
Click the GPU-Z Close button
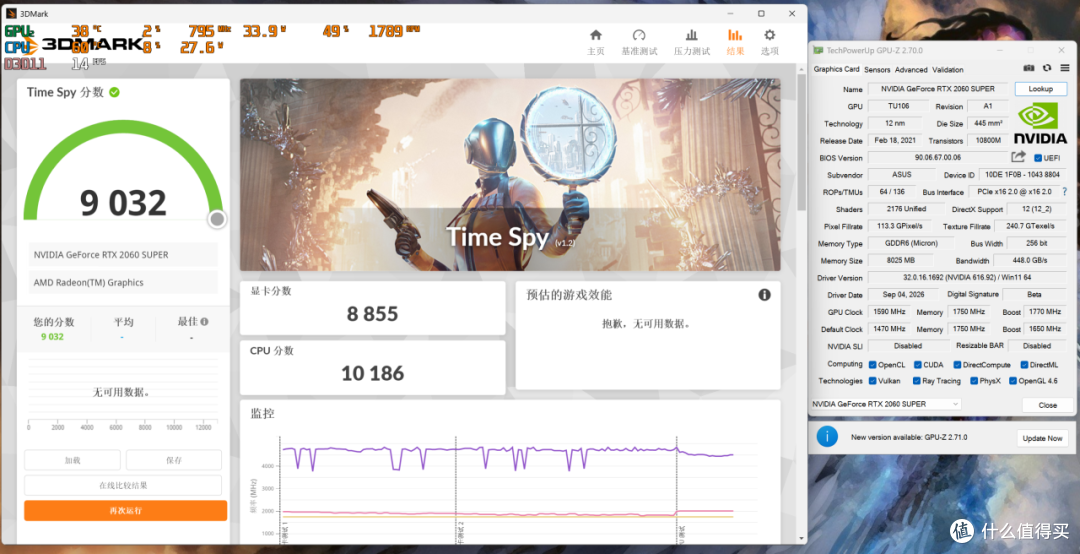(1047, 405)
